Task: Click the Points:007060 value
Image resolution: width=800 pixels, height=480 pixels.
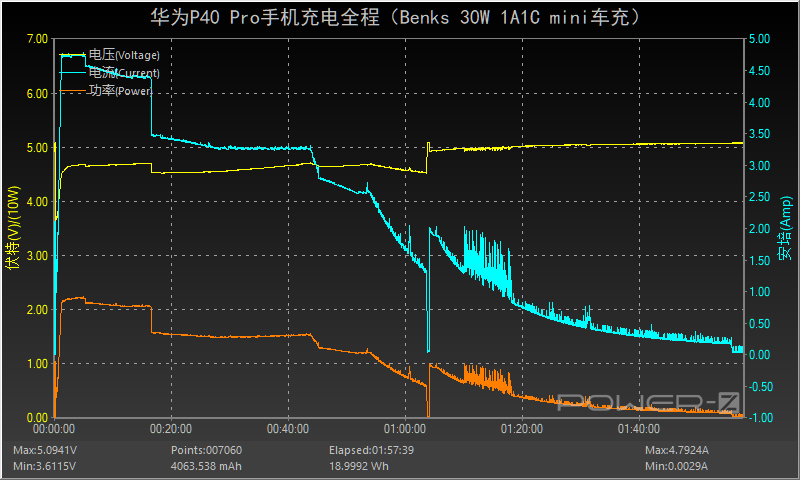Action: (206, 450)
